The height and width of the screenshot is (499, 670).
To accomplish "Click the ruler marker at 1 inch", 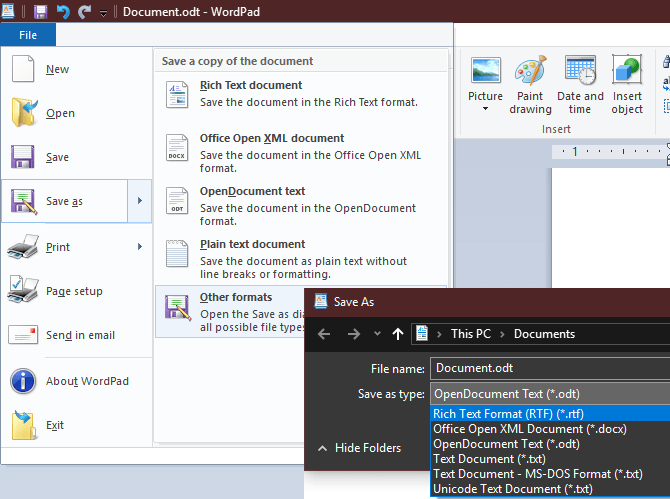I will click(x=575, y=151).
